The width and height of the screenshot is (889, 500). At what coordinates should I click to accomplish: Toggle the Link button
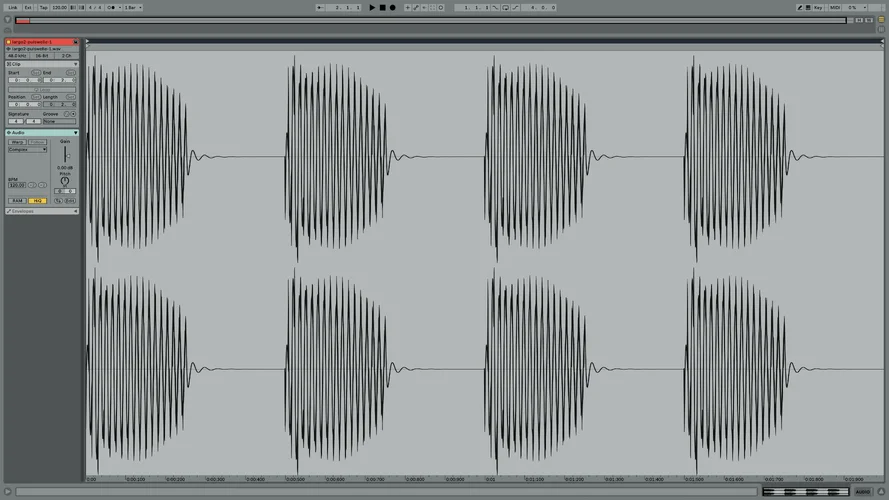[x=12, y=8]
